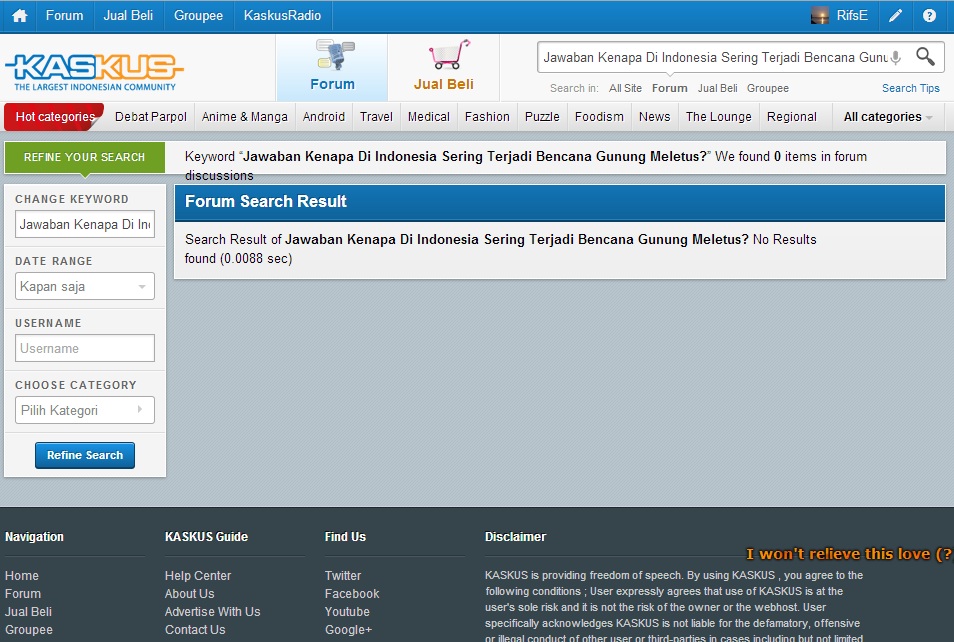Select the Jual Beli shopping cart icon

tap(449, 55)
